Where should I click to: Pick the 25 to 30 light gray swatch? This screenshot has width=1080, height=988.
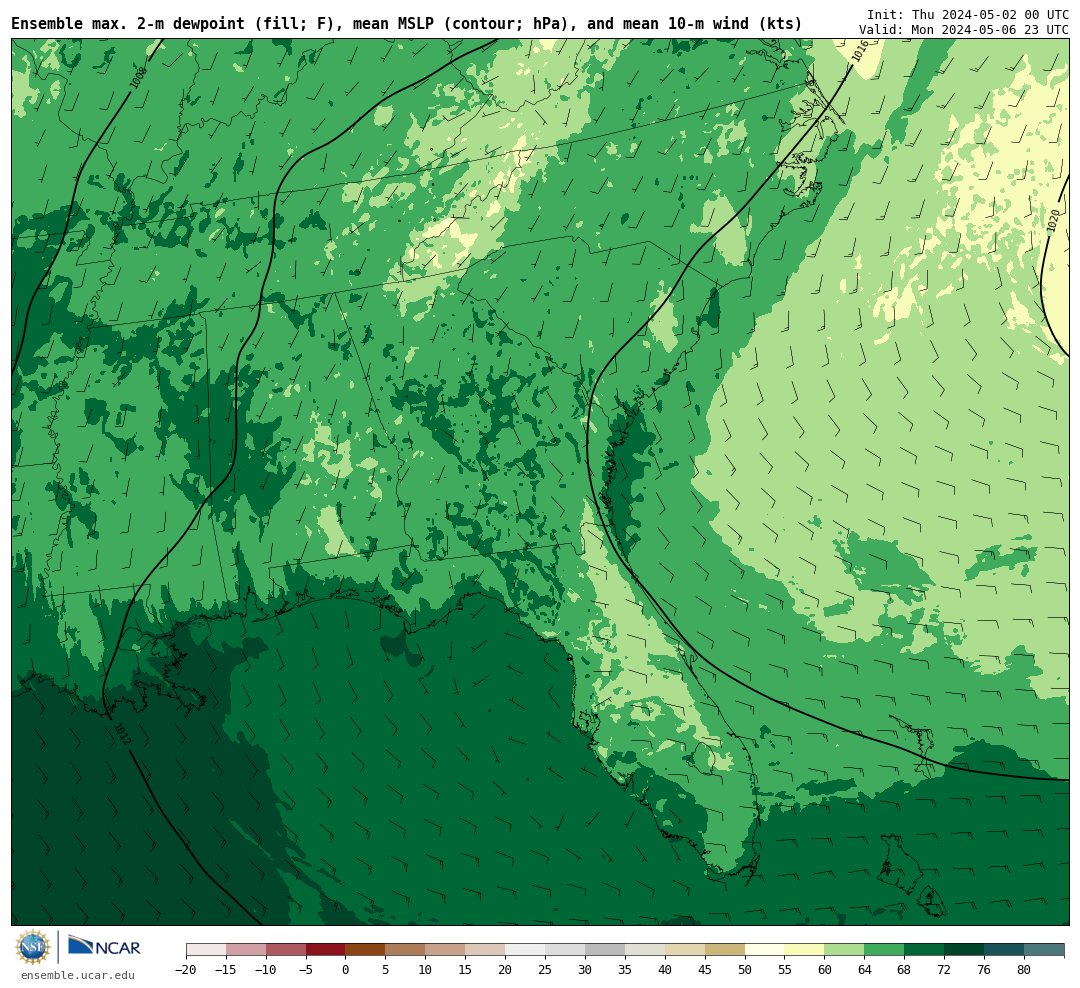point(565,950)
